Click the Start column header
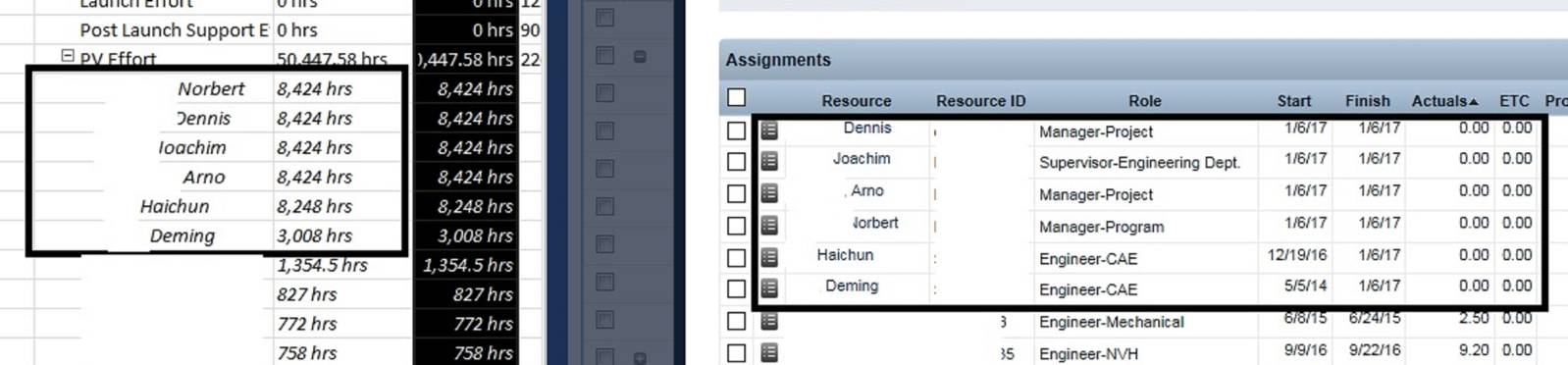The height and width of the screenshot is (365, 1568). (1293, 101)
